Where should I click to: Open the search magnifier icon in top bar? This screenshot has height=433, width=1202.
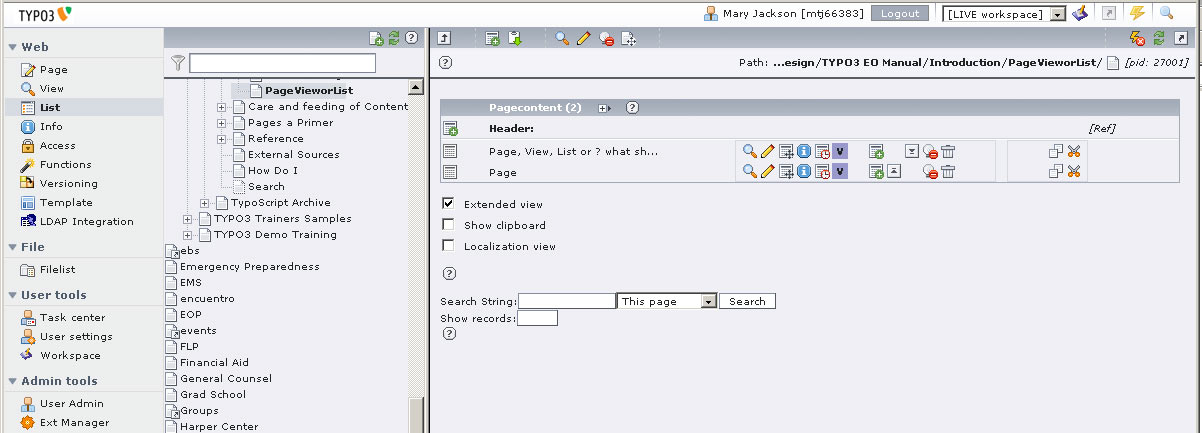coord(1166,13)
